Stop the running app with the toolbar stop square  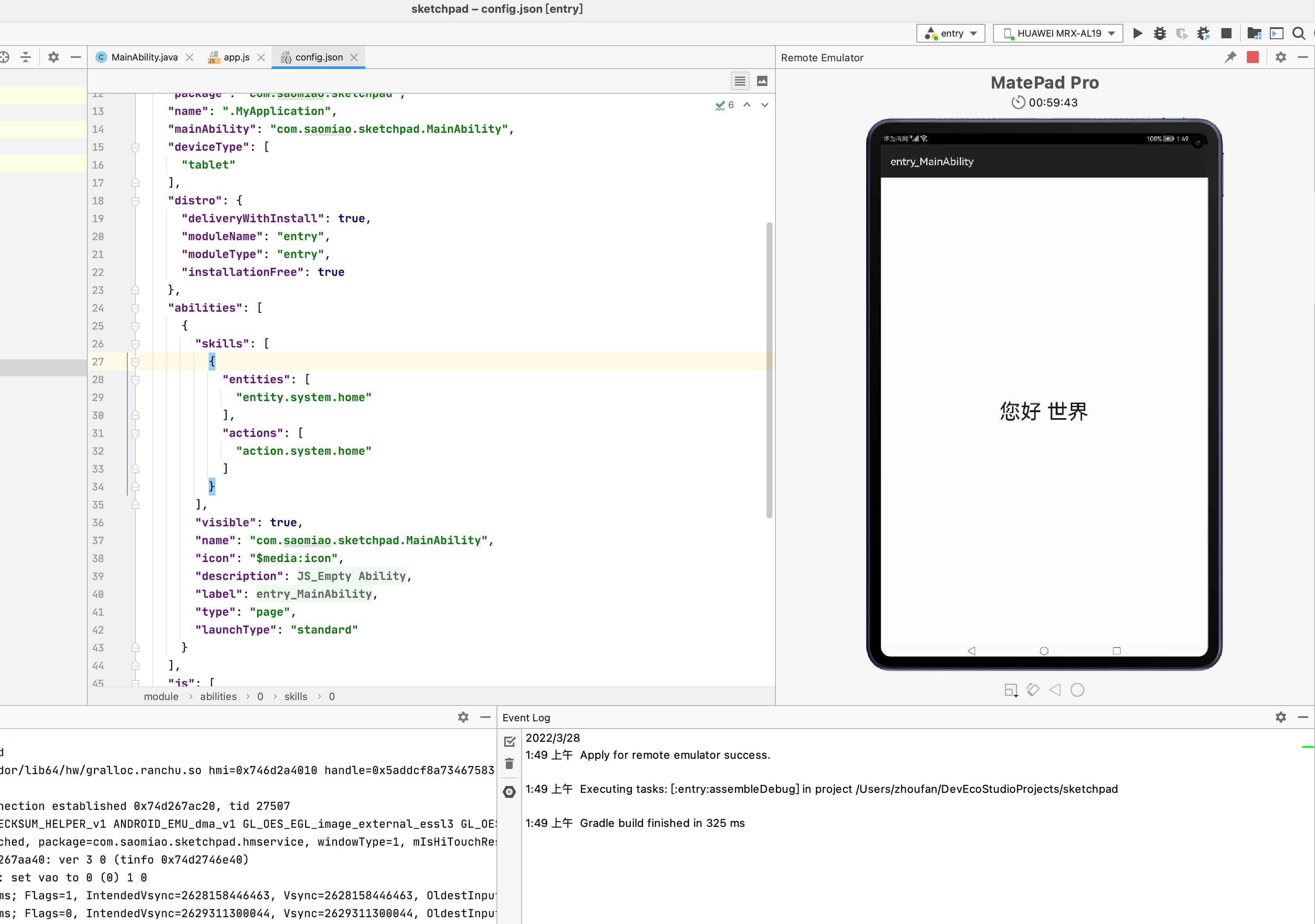coord(1226,33)
